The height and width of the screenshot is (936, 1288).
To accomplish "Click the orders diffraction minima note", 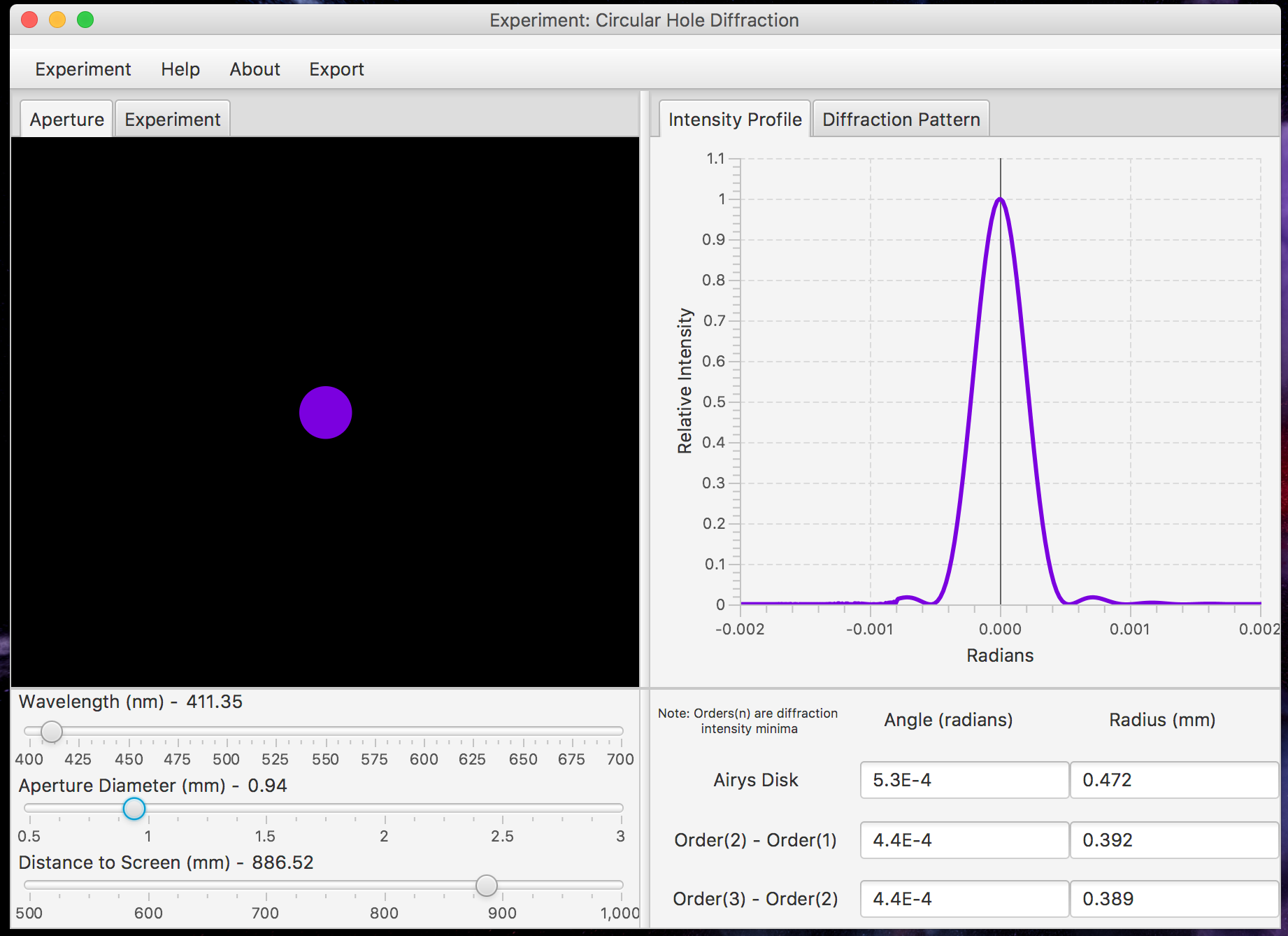I will pos(748,721).
